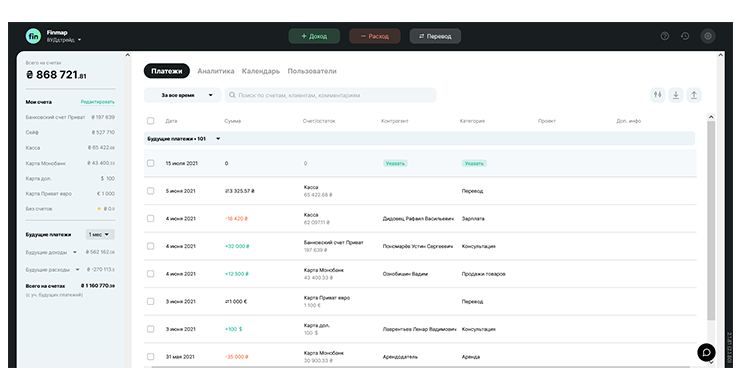Screen dimensions: 740x388
Task: Click the upload export icon
Action: [694, 95]
